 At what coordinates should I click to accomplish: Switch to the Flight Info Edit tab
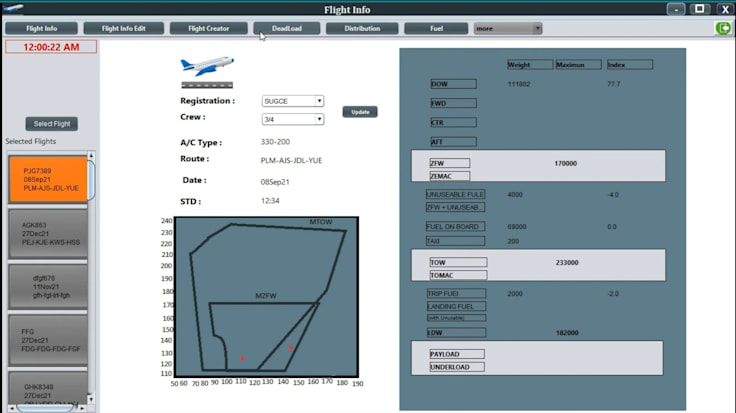(x=120, y=28)
